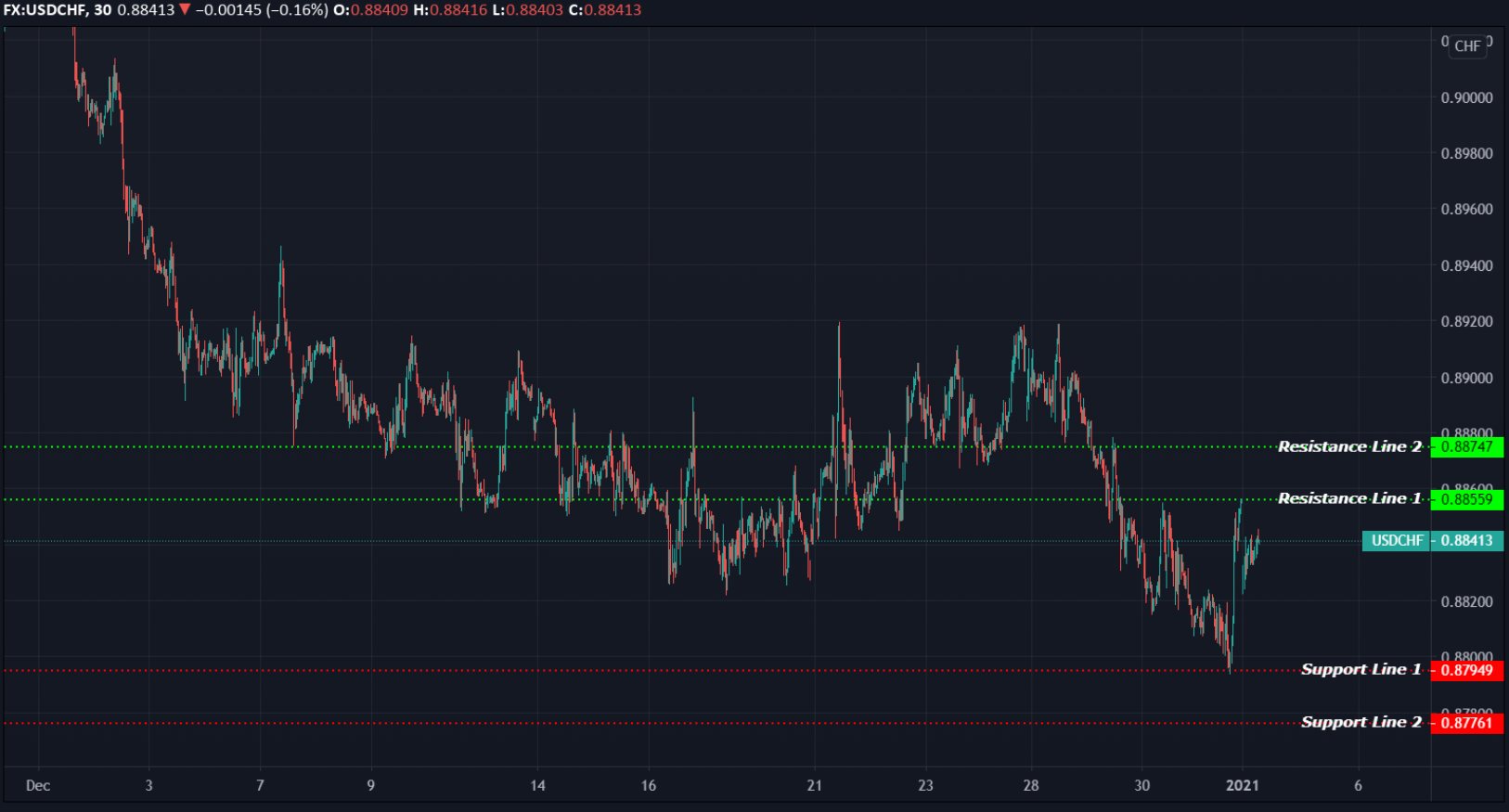Click the 0.88200 price axis label
Screen dimensions: 1509x812
tap(1466, 601)
